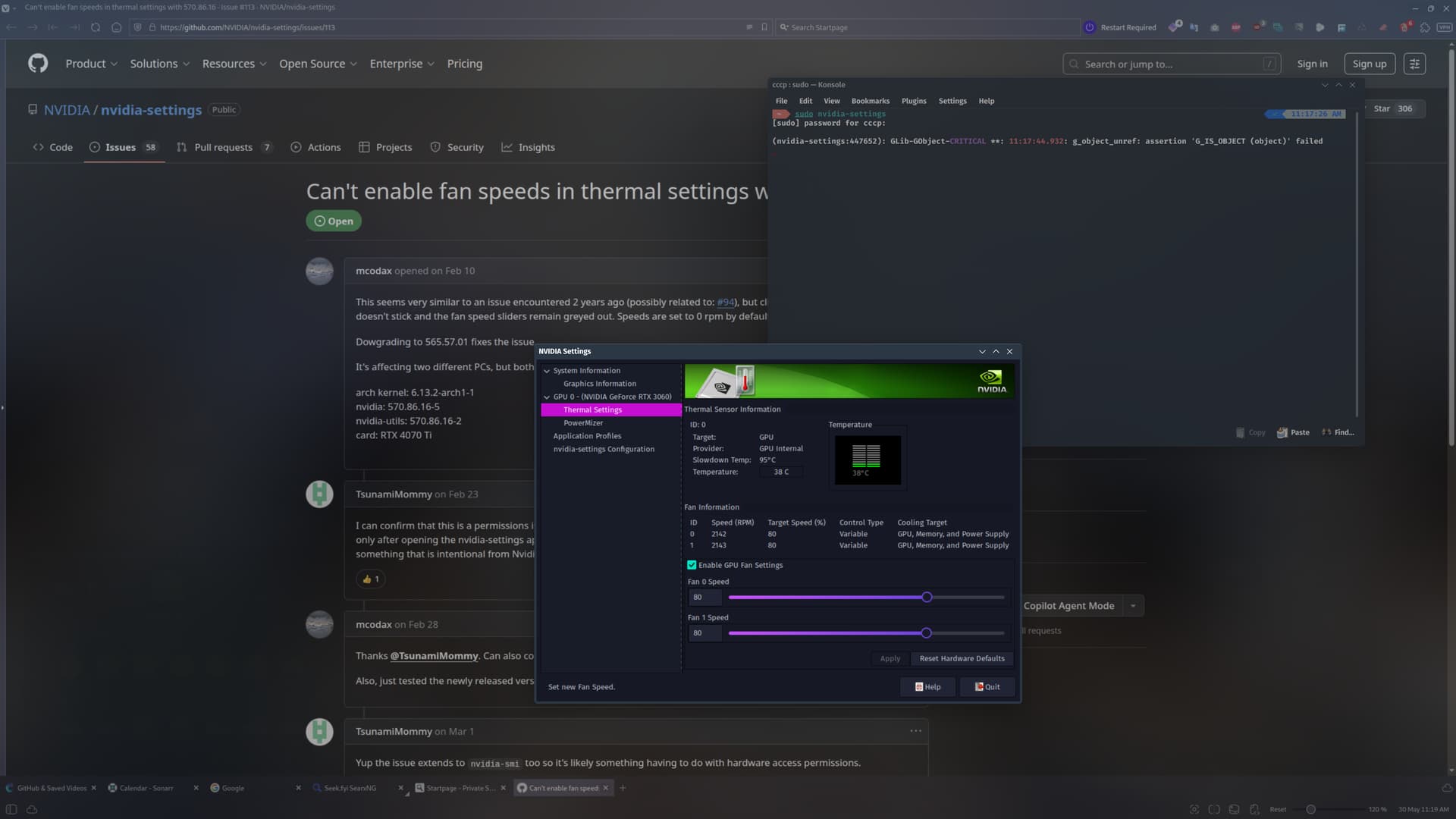Collapse the System Information tree node
1456x819 pixels.
tap(547, 371)
